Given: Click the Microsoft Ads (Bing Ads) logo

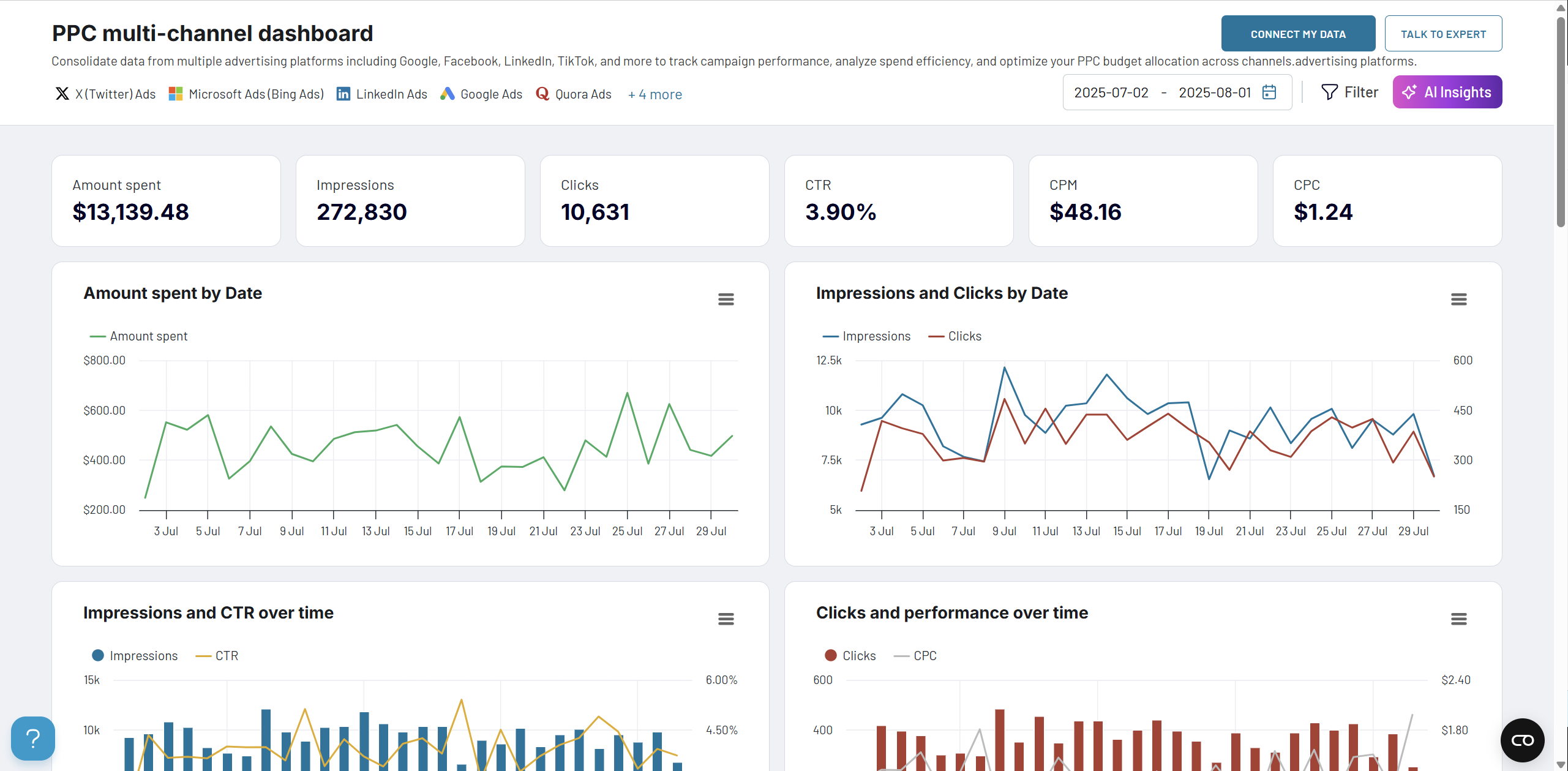Looking at the screenshot, I should click(x=176, y=94).
